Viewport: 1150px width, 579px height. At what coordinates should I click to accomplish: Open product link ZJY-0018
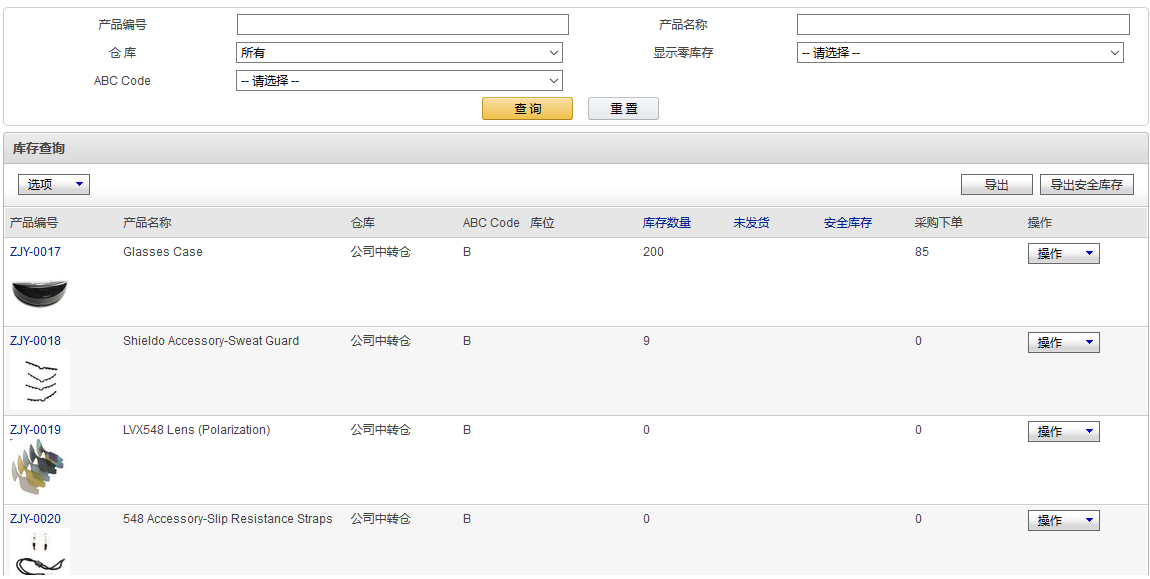tap(35, 341)
